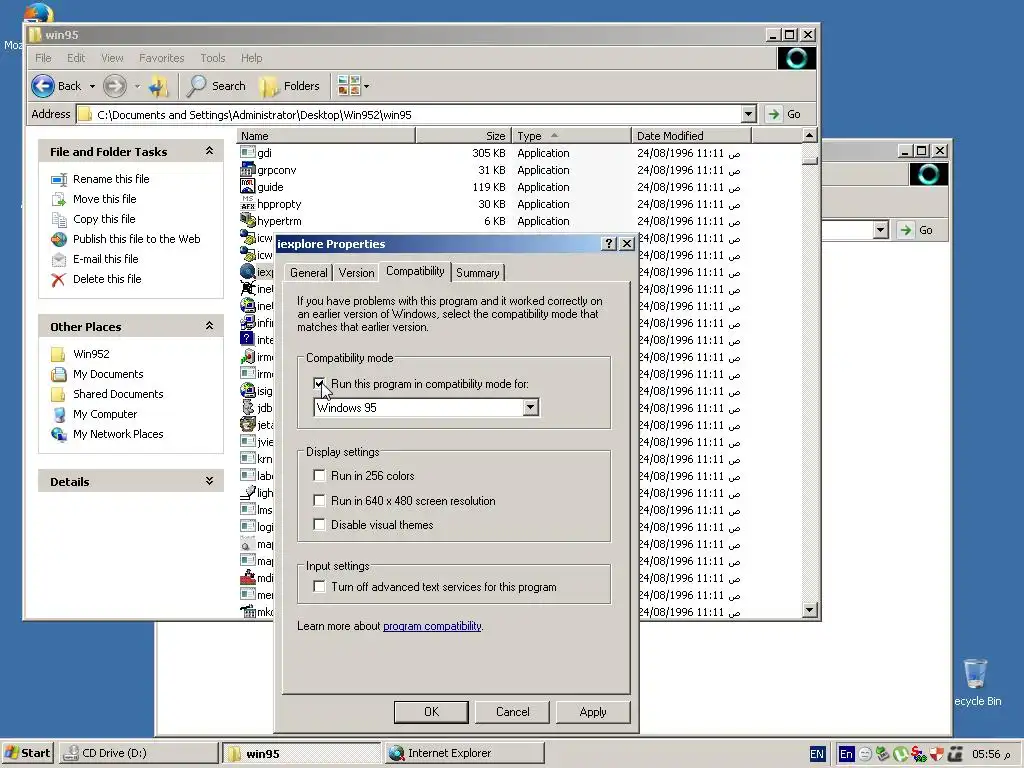
Task: Click the Start button on taskbar
Action: (x=28, y=753)
